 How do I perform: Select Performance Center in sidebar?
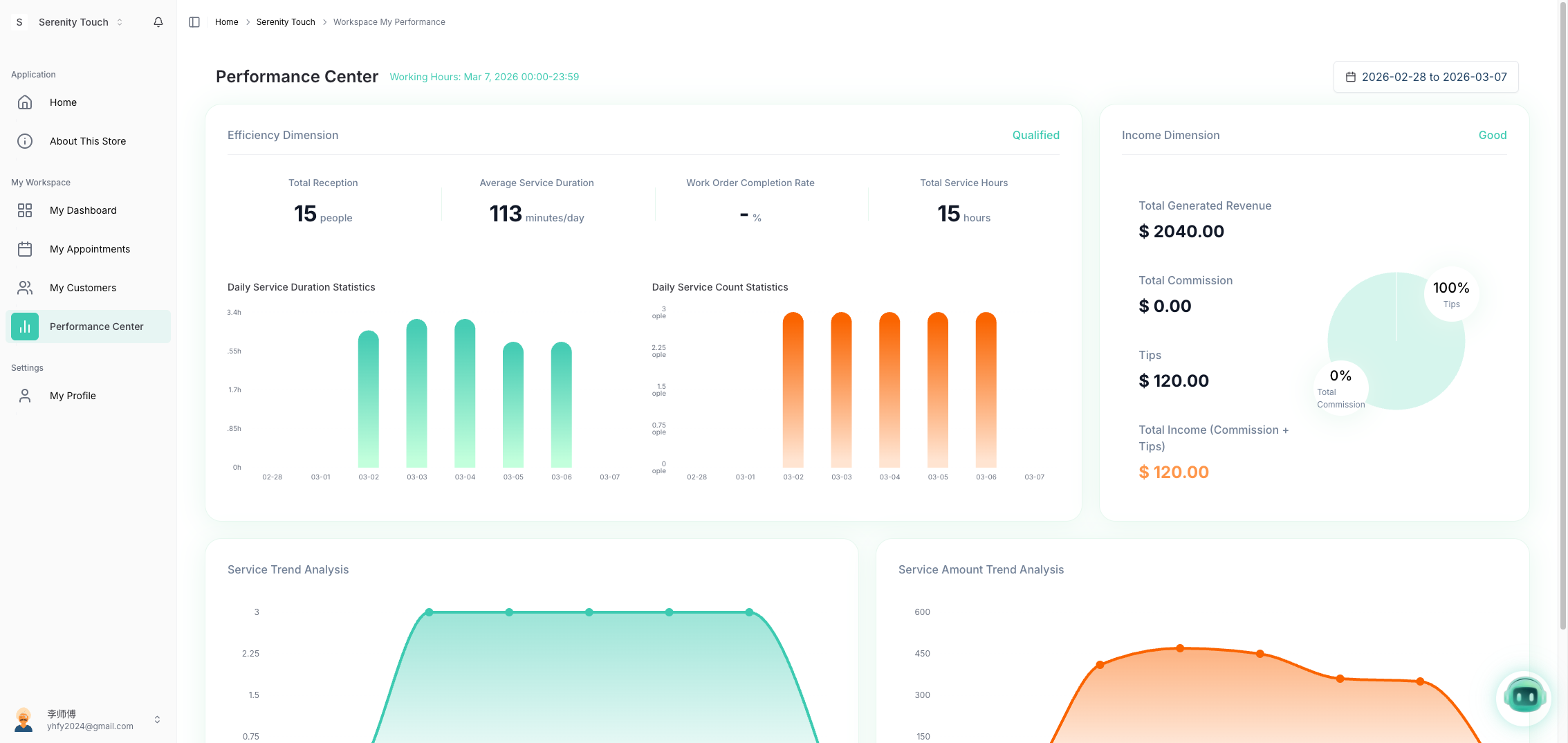(96, 327)
